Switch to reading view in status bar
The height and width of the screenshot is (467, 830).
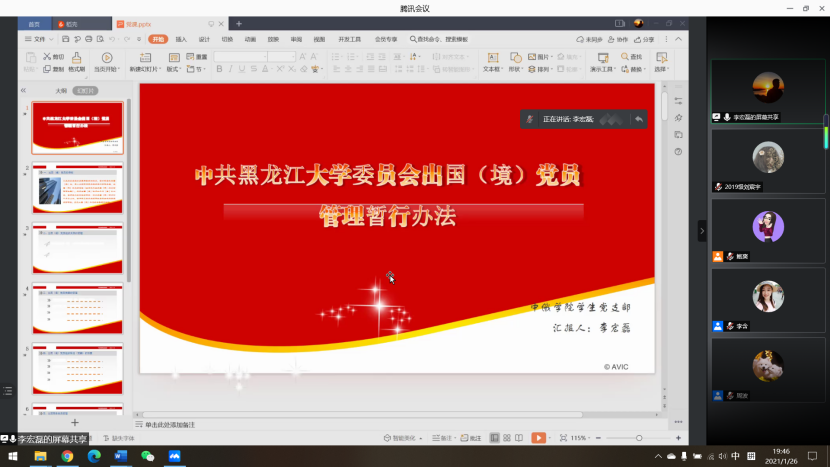(519, 438)
